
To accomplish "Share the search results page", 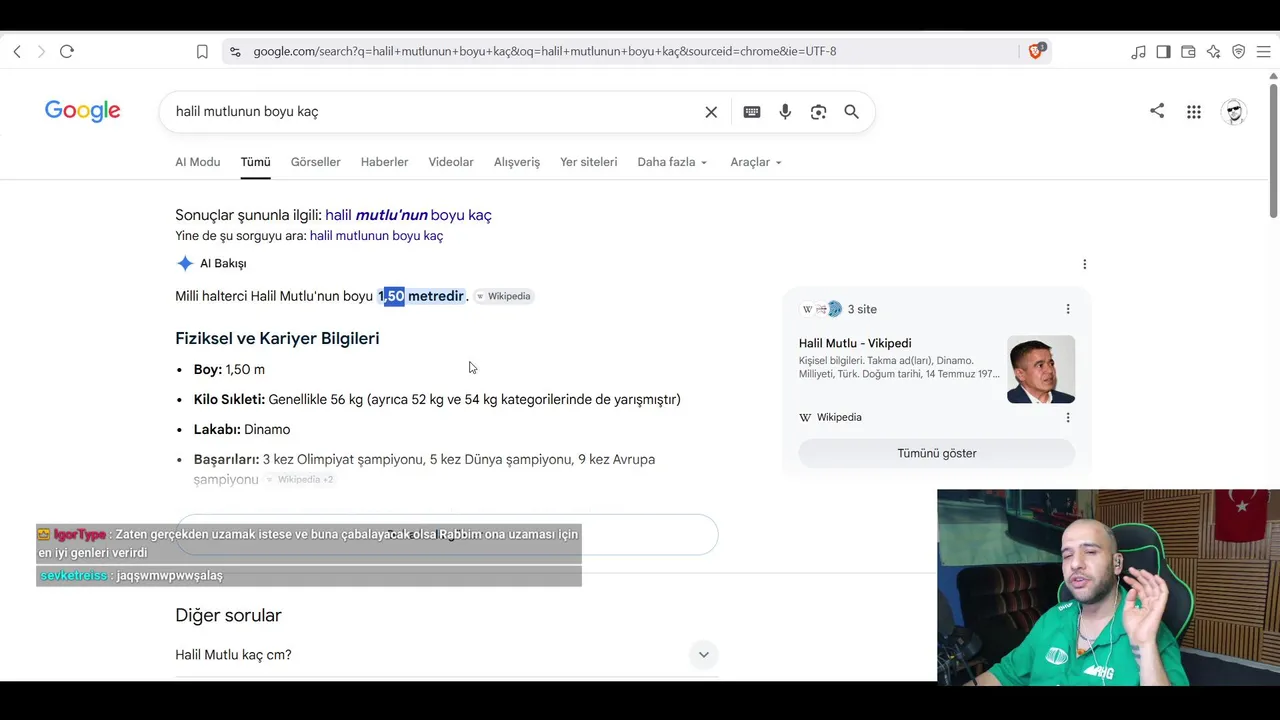I will [1157, 111].
